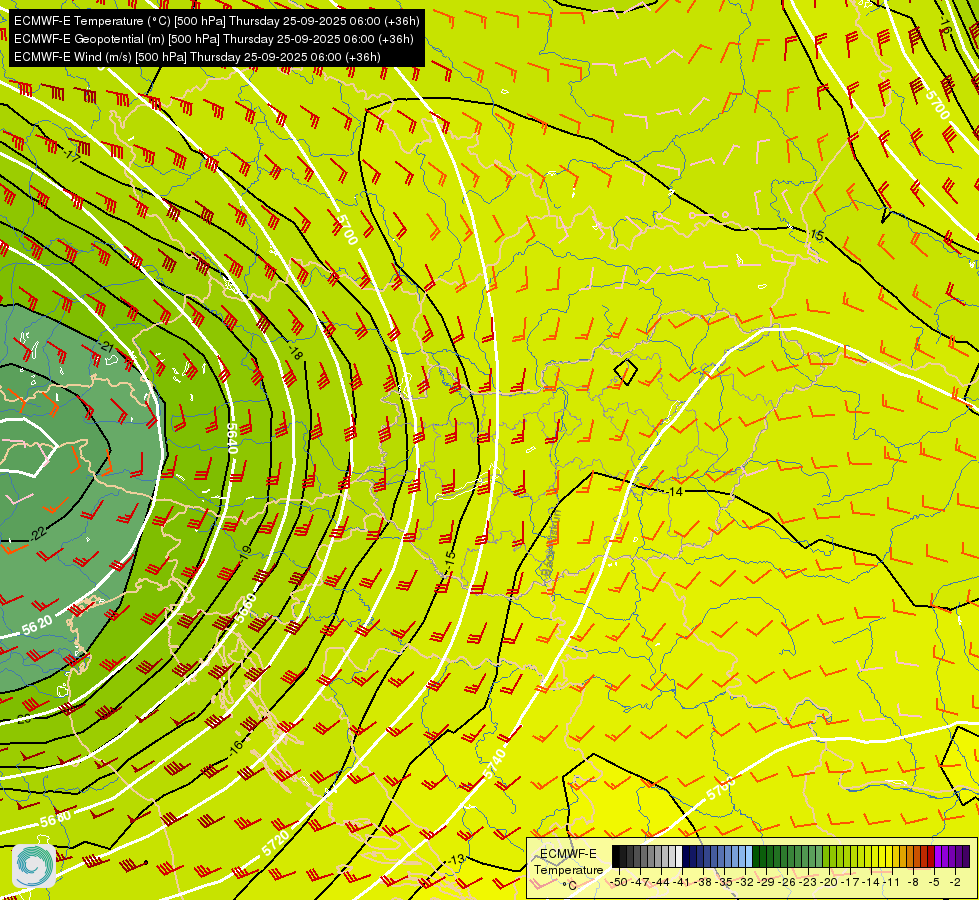Click the -2 tick label on the colorbar
979x900 pixels.
(955, 882)
